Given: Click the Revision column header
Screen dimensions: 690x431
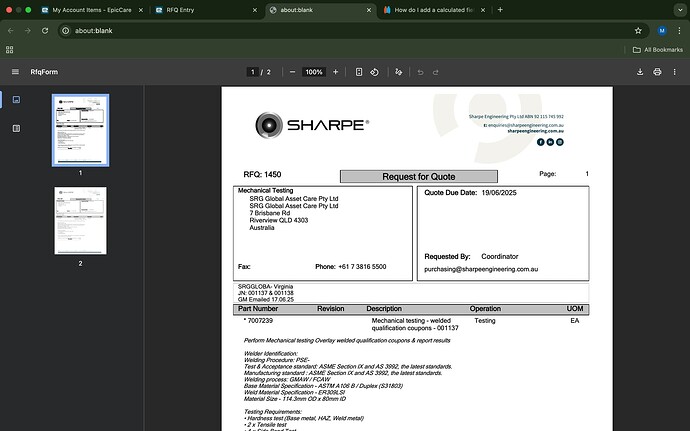Looking at the screenshot, I should (x=330, y=309).
